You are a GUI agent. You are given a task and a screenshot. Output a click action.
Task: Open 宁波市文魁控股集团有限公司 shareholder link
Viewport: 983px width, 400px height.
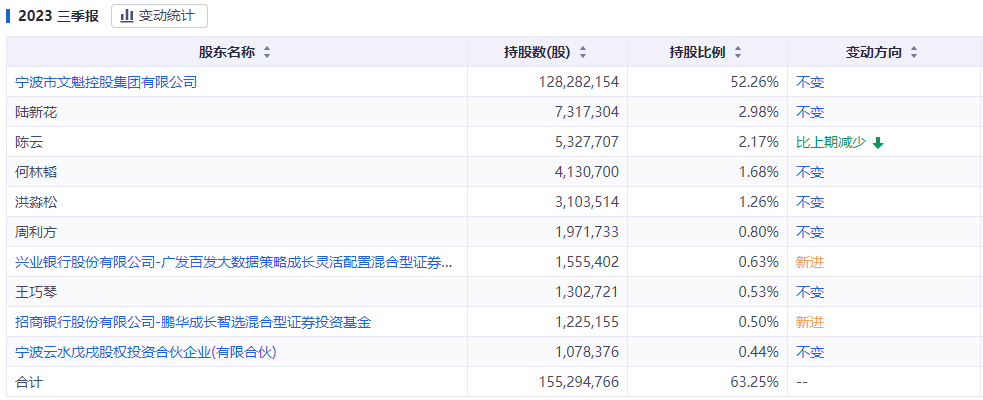click(106, 82)
